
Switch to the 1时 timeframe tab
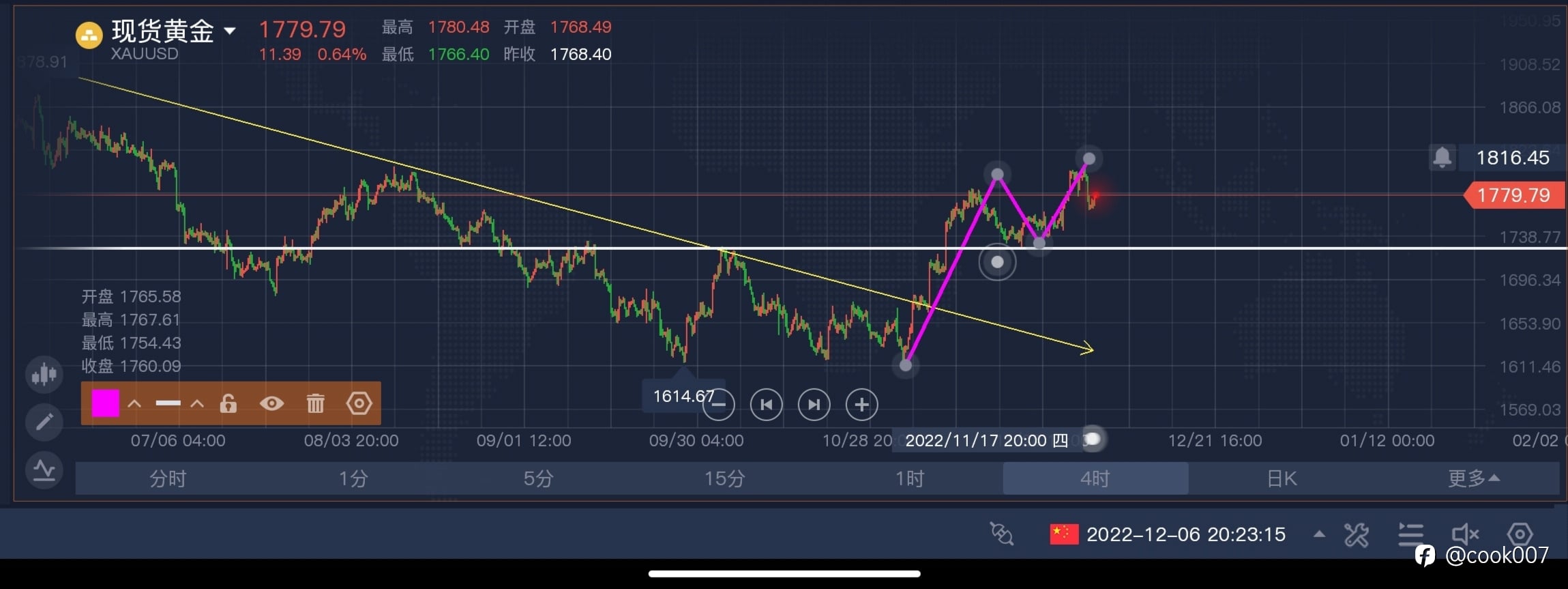910,478
